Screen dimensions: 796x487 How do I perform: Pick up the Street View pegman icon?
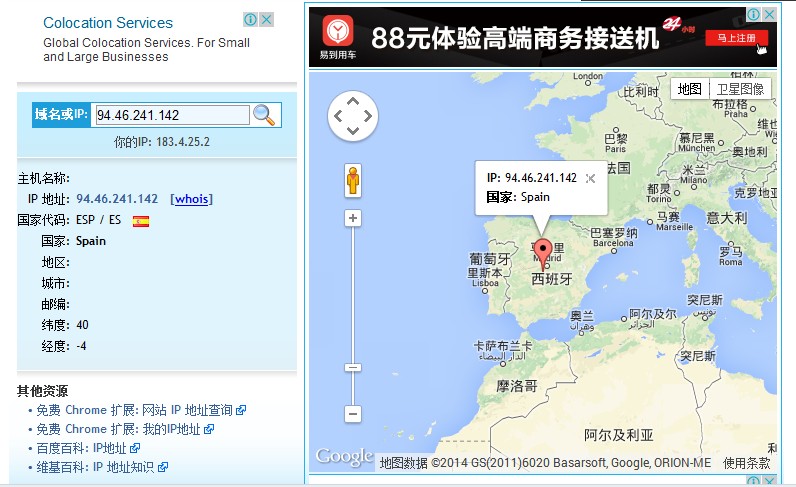pyautogui.click(x=353, y=180)
